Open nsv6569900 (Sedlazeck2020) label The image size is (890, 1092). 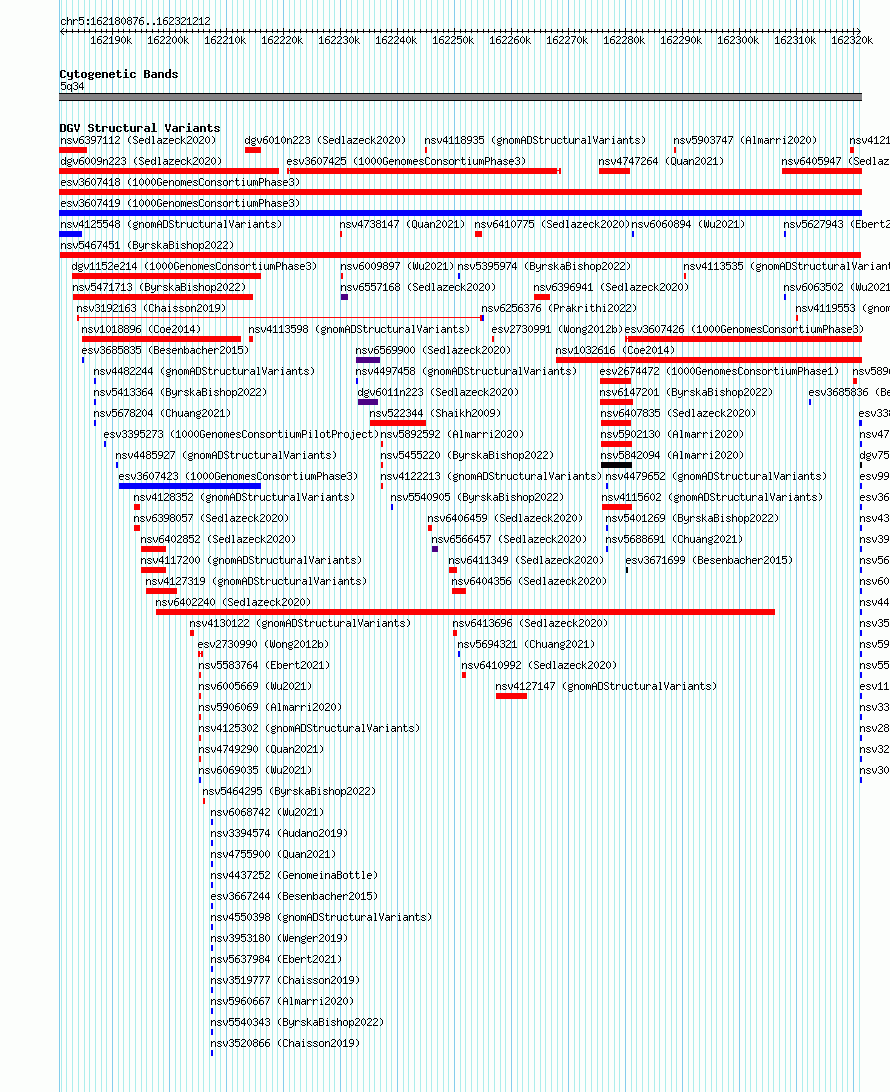[433, 350]
